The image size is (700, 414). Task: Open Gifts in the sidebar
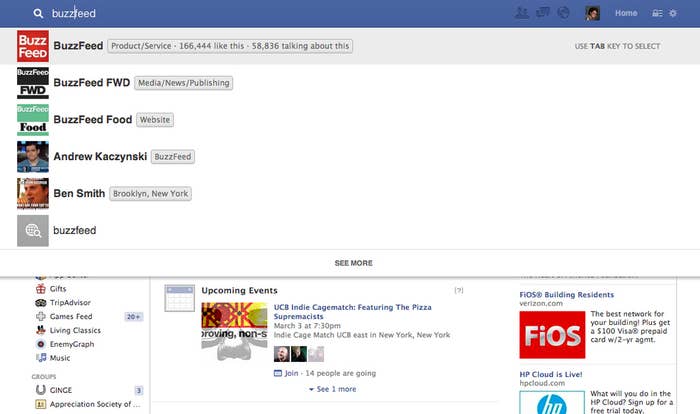click(x=58, y=289)
